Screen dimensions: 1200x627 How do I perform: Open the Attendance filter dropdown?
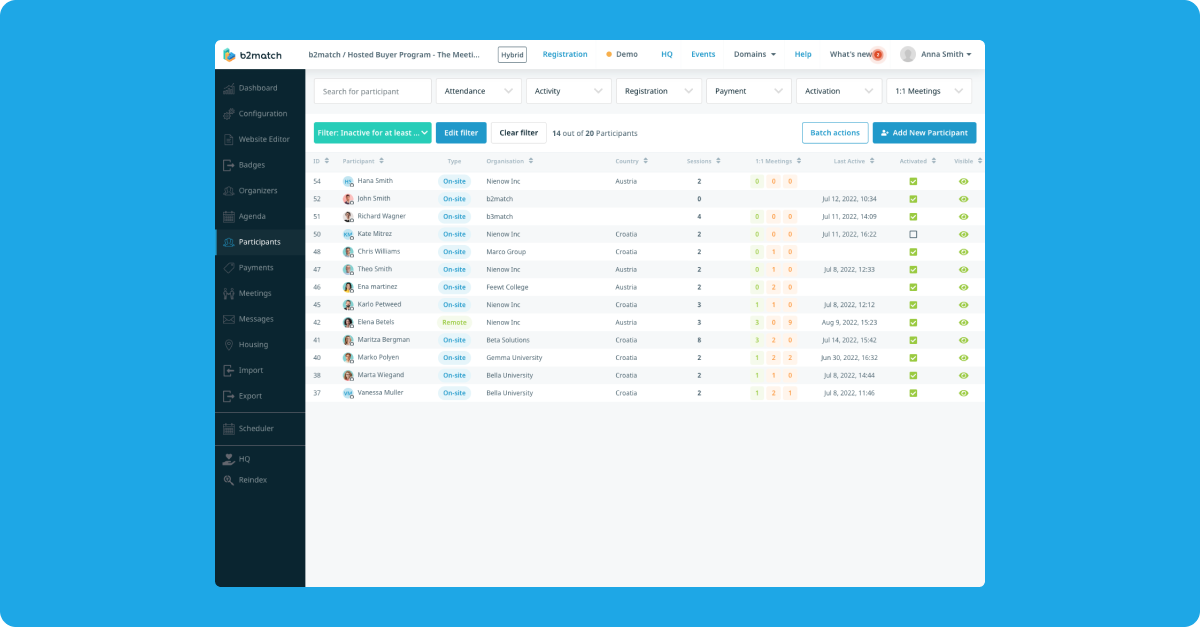pos(478,90)
